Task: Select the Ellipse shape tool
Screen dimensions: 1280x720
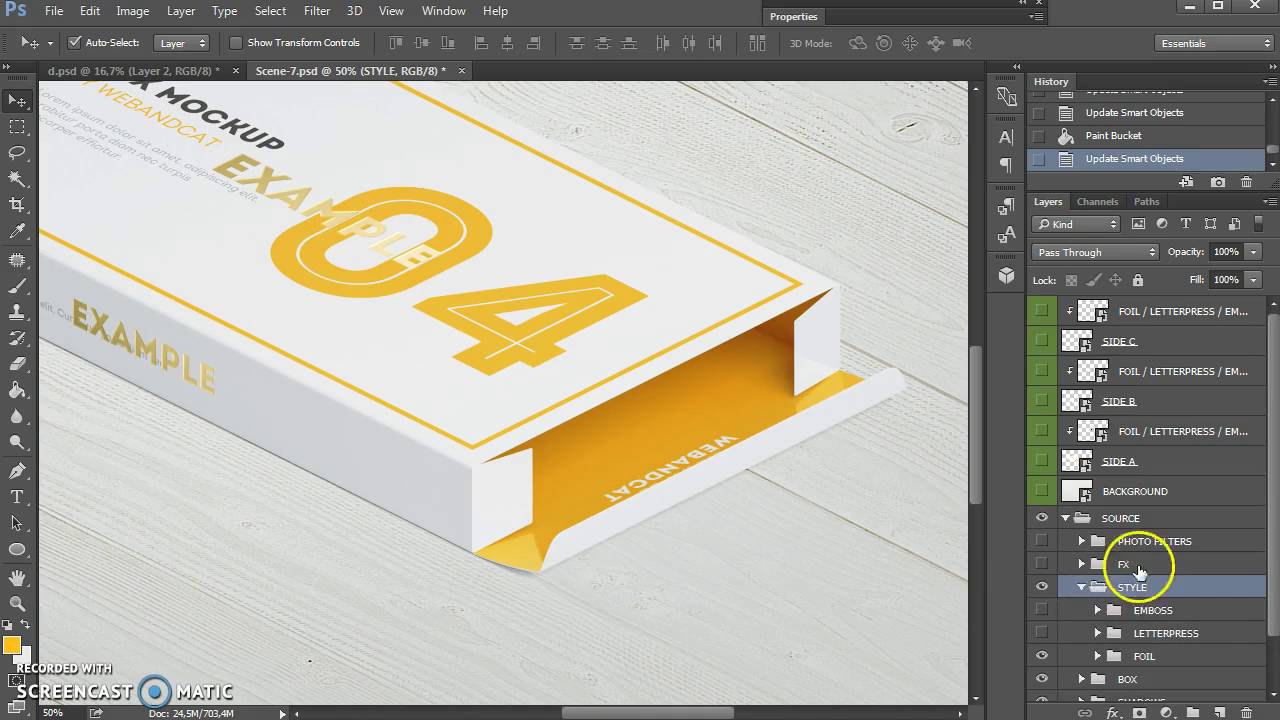Action: pyautogui.click(x=17, y=550)
